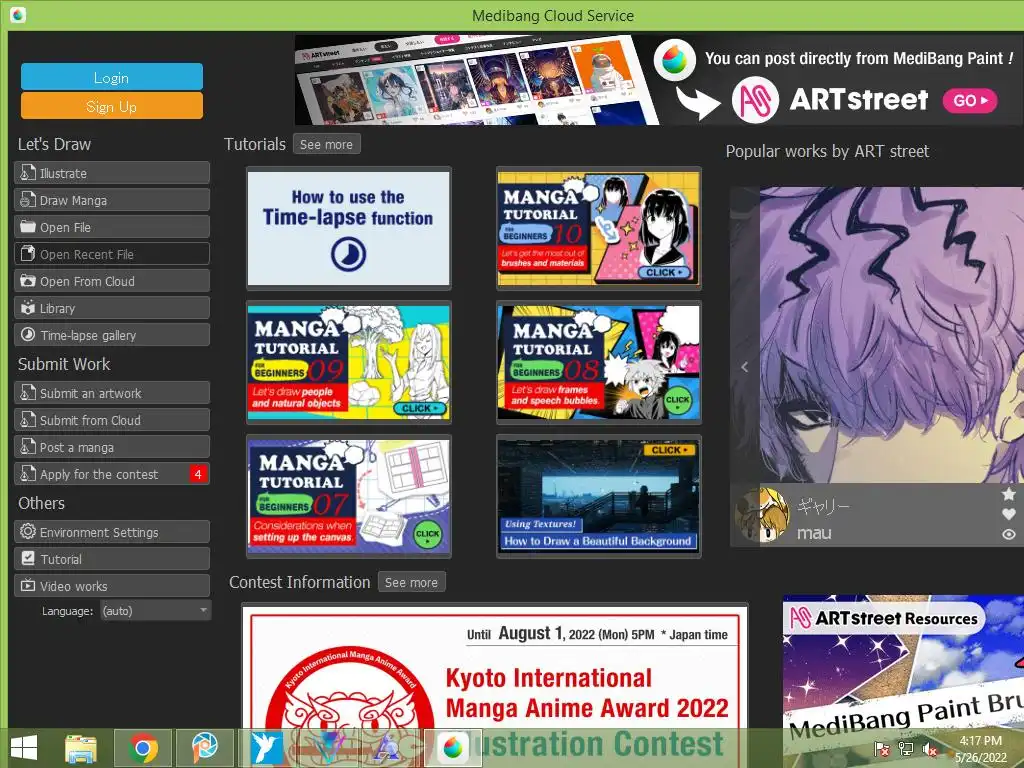Open Manga Tutorial 09 thumbnail

(348, 362)
